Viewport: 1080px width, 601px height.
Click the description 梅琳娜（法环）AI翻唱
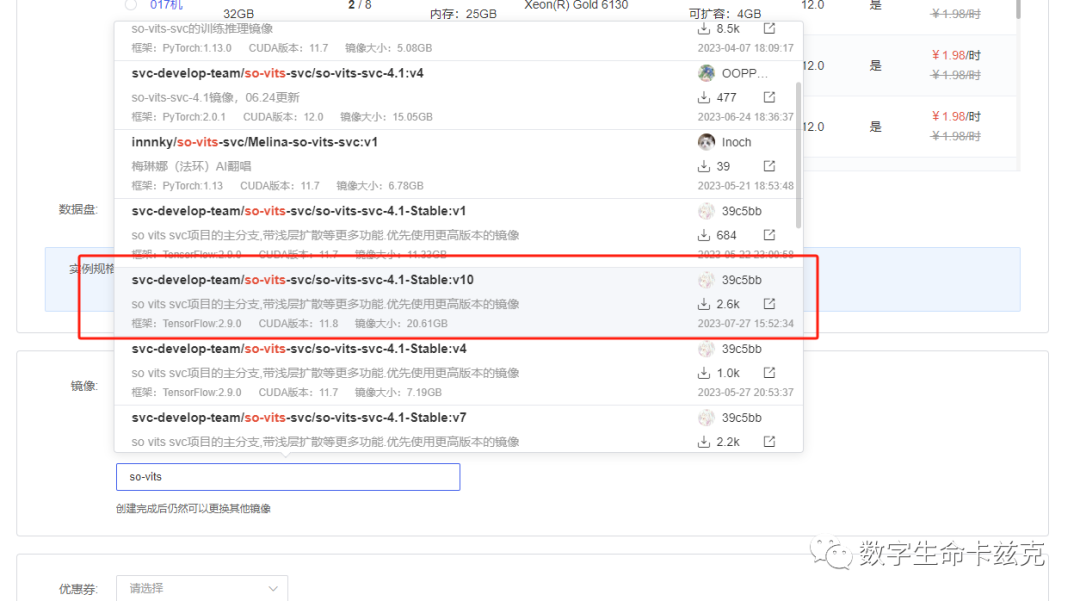(191, 166)
